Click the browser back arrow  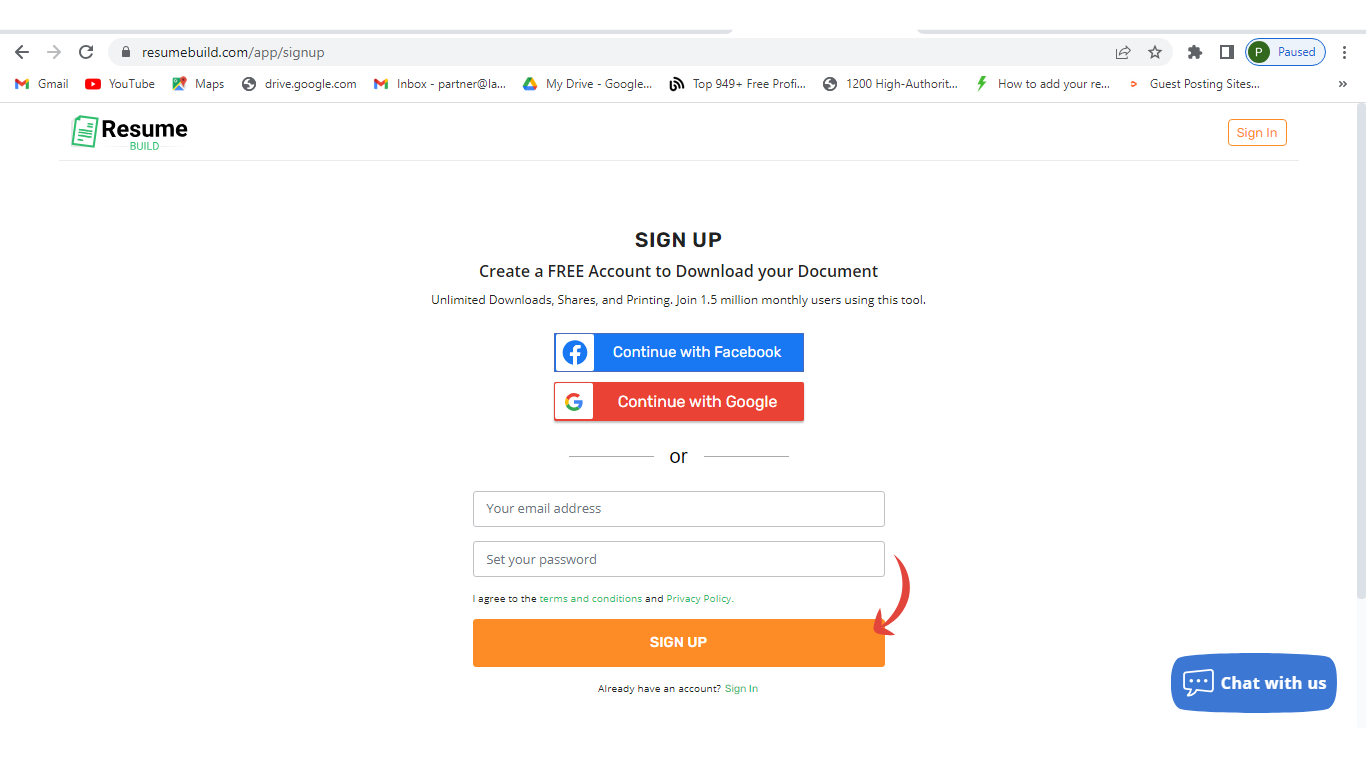22,52
